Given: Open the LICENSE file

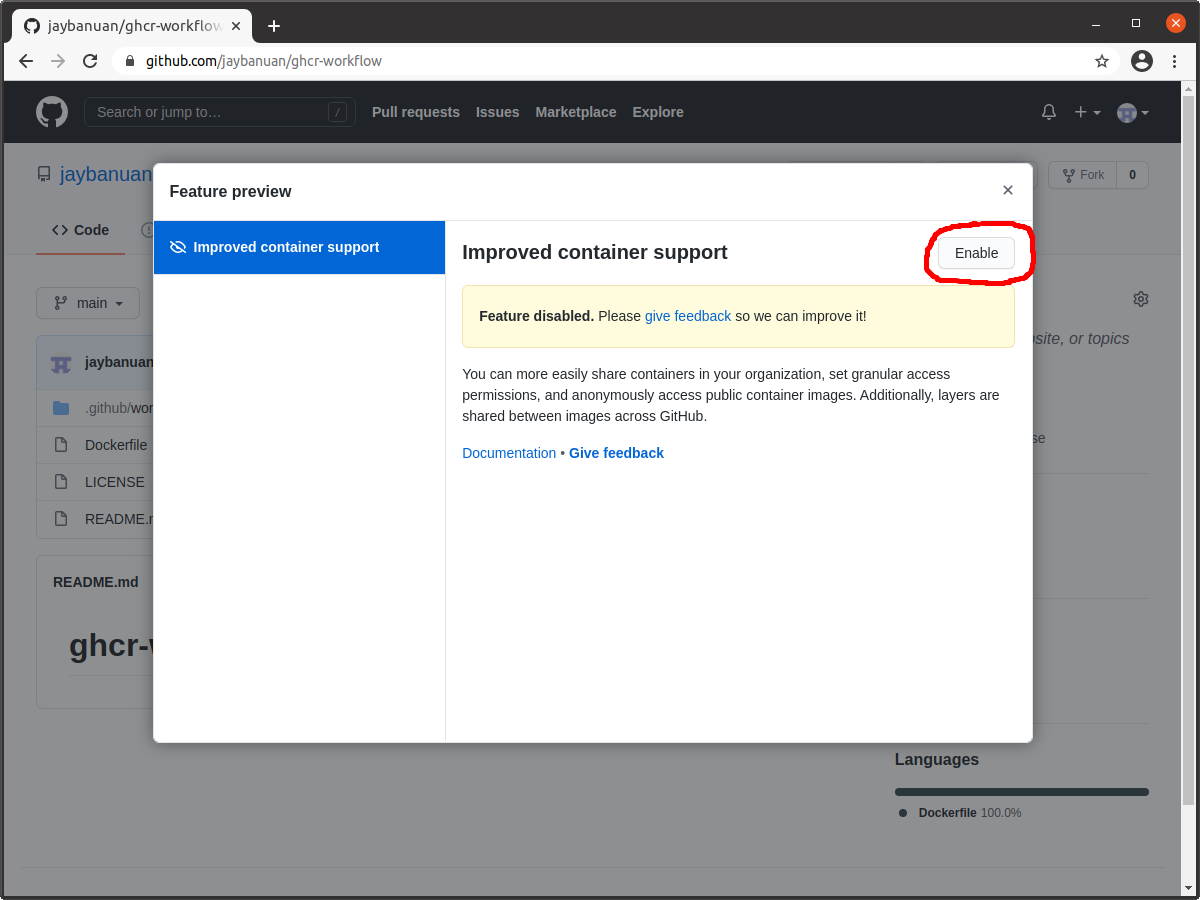Looking at the screenshot, I should point(115,482).
